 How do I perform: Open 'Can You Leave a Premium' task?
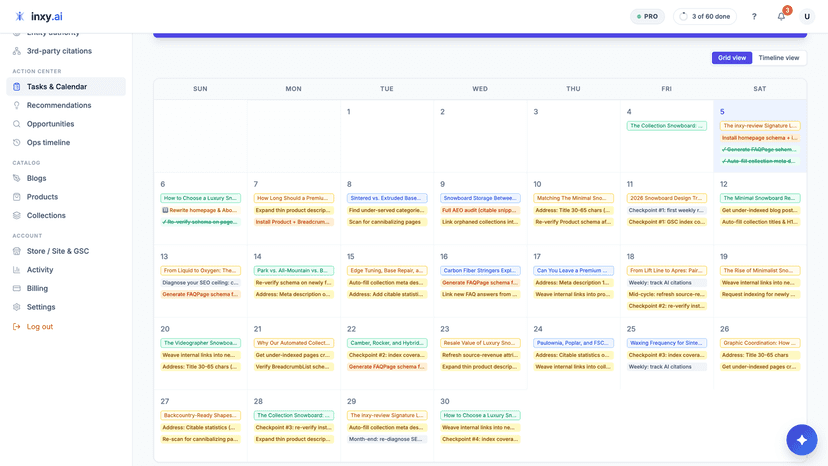coord(573,271)
